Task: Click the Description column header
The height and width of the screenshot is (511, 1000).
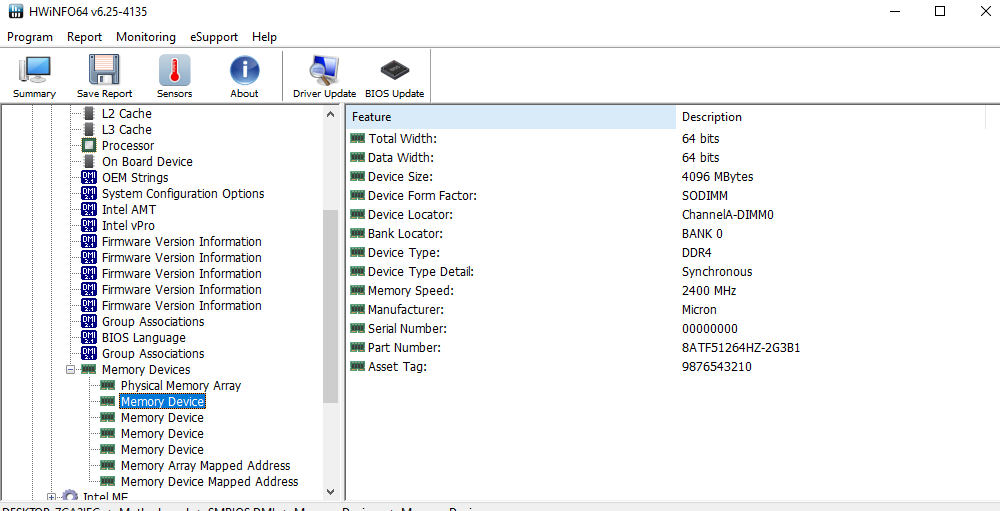Action: point(830,117)
